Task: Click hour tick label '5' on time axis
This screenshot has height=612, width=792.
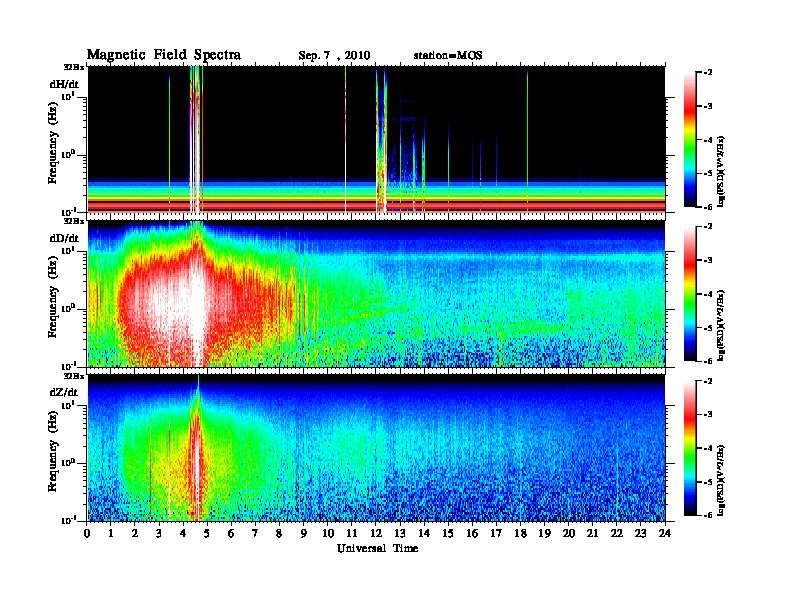Action: point(207,534)
